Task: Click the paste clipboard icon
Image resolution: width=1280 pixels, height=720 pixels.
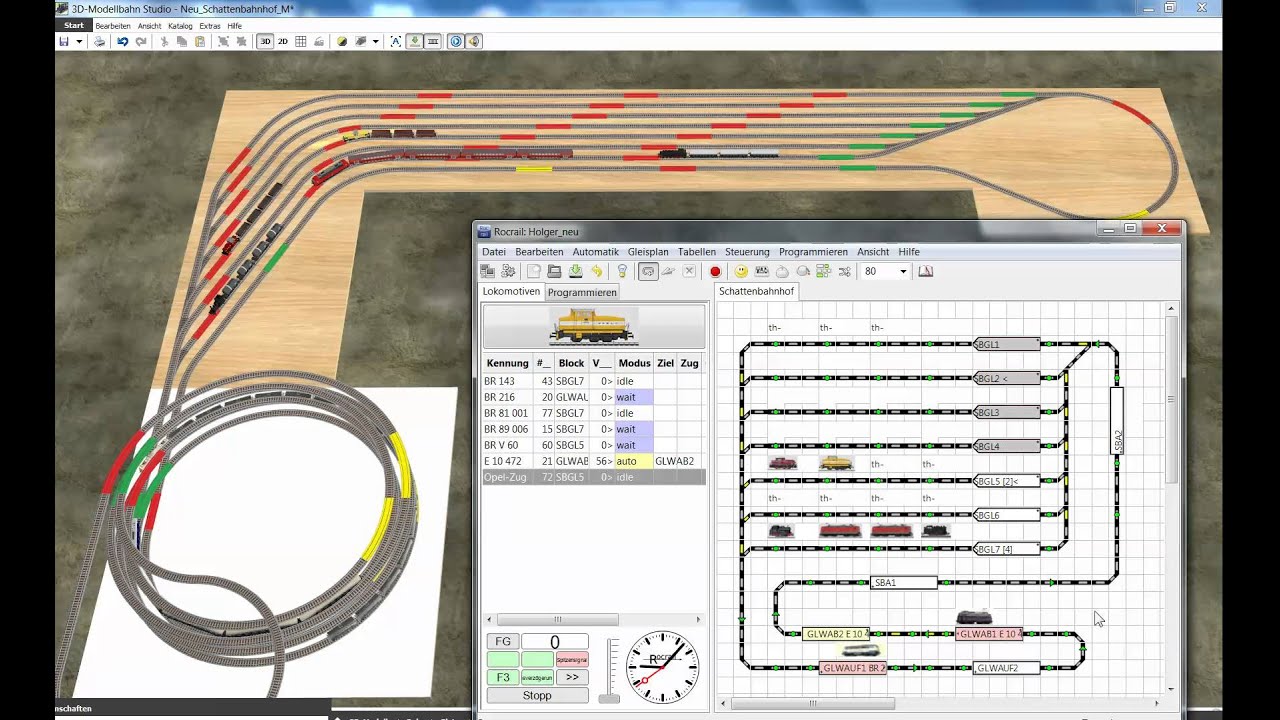Action: pyautogui.click(x=200, y=42)
